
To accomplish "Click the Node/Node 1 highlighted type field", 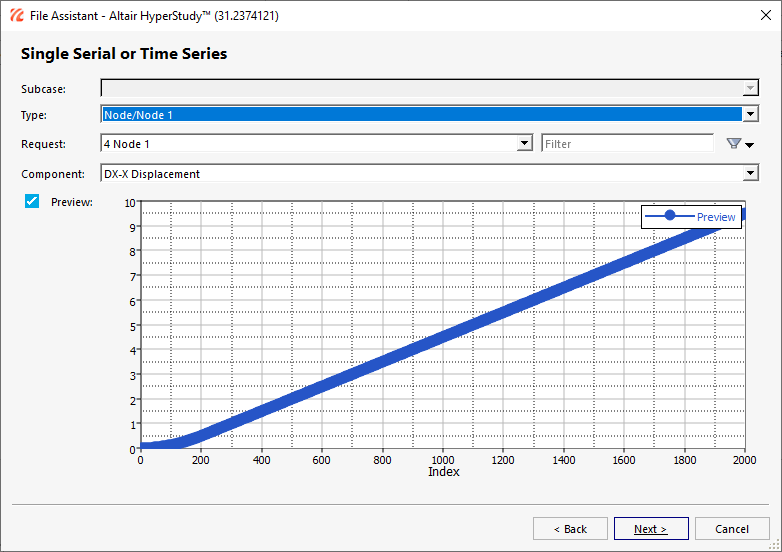I will pos(420,115).
